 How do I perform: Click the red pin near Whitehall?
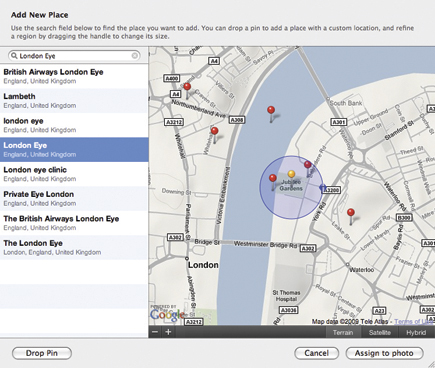215,135
